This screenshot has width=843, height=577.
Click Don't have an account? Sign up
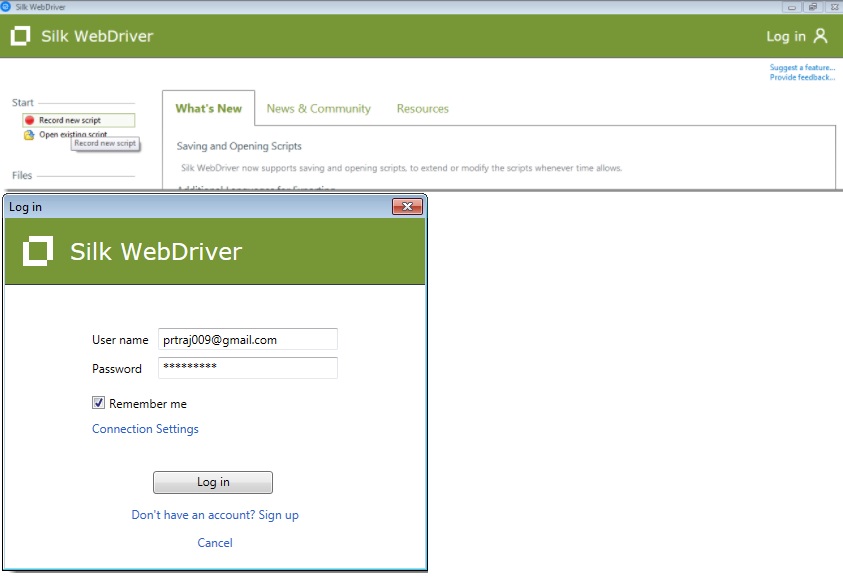coord(215,515)
